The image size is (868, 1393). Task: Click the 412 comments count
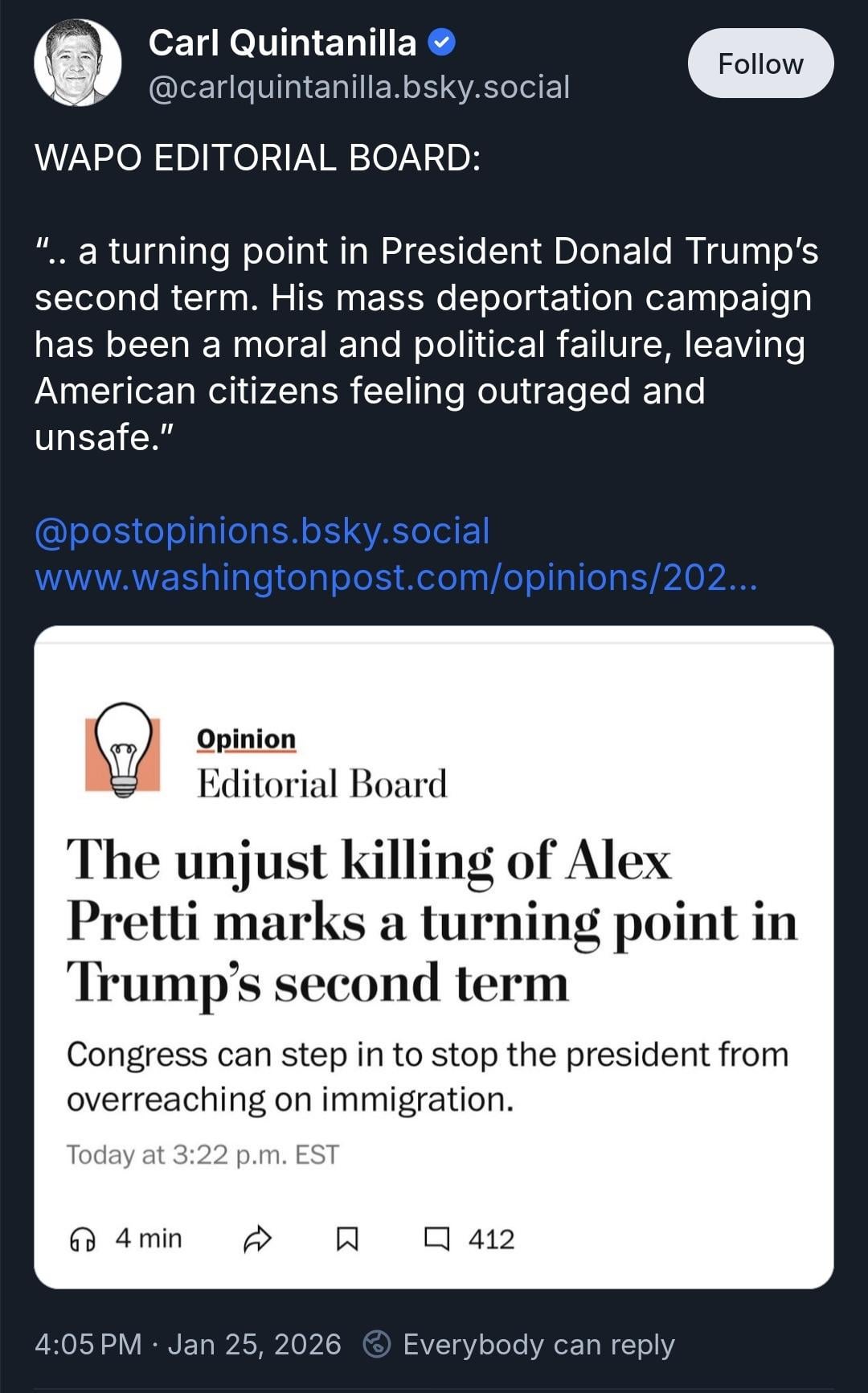pyautogui.click(x=491, y=1239)
